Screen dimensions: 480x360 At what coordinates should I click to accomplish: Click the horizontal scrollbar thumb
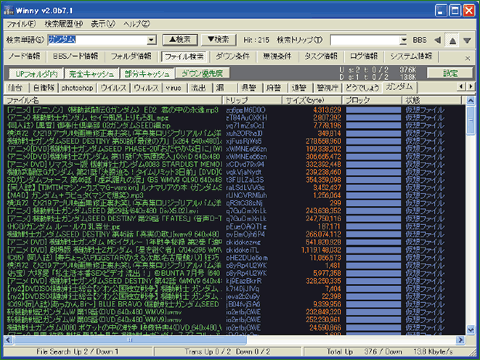click(x=130, y=340)
